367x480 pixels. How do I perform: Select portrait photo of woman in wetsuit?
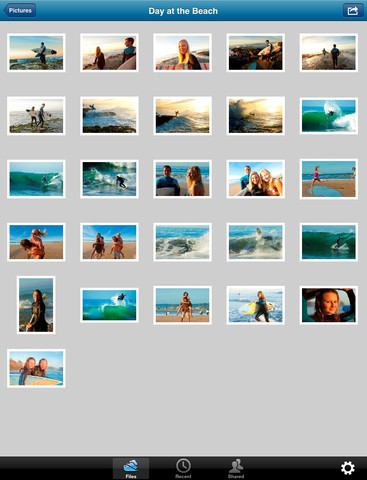click(x=36, y=305)
